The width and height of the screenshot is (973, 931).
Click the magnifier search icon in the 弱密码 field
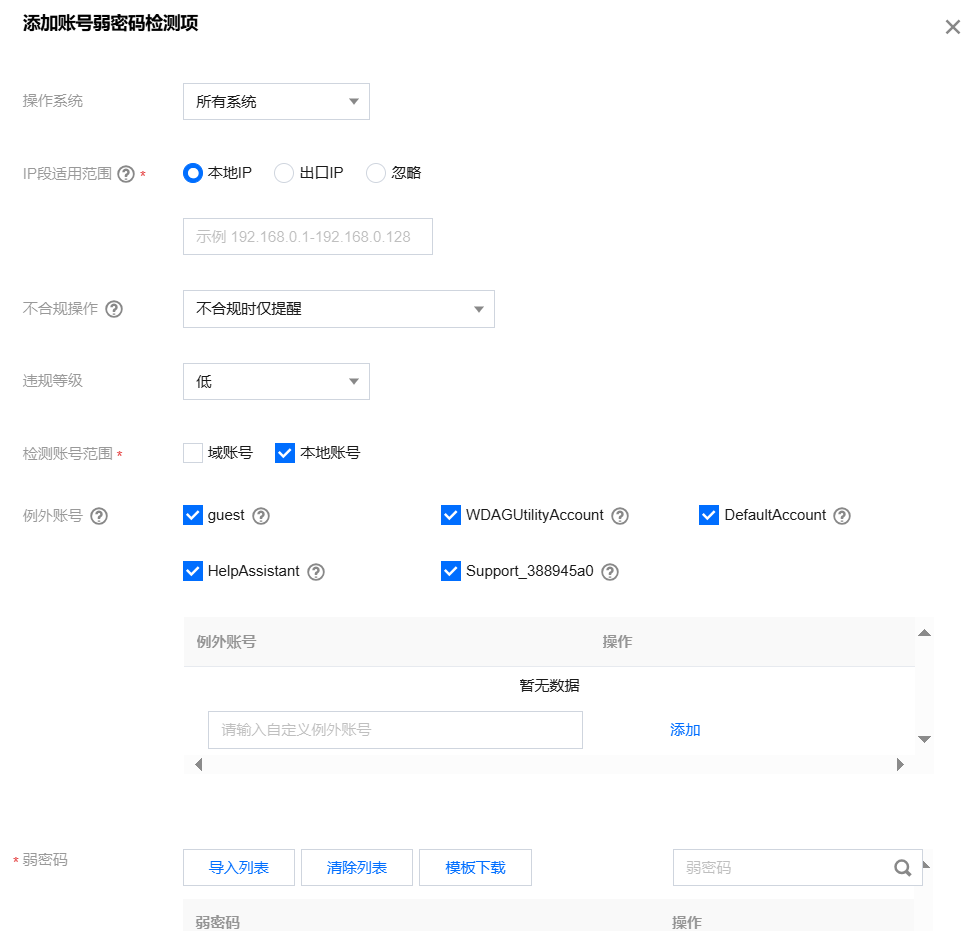coord(903,867)
